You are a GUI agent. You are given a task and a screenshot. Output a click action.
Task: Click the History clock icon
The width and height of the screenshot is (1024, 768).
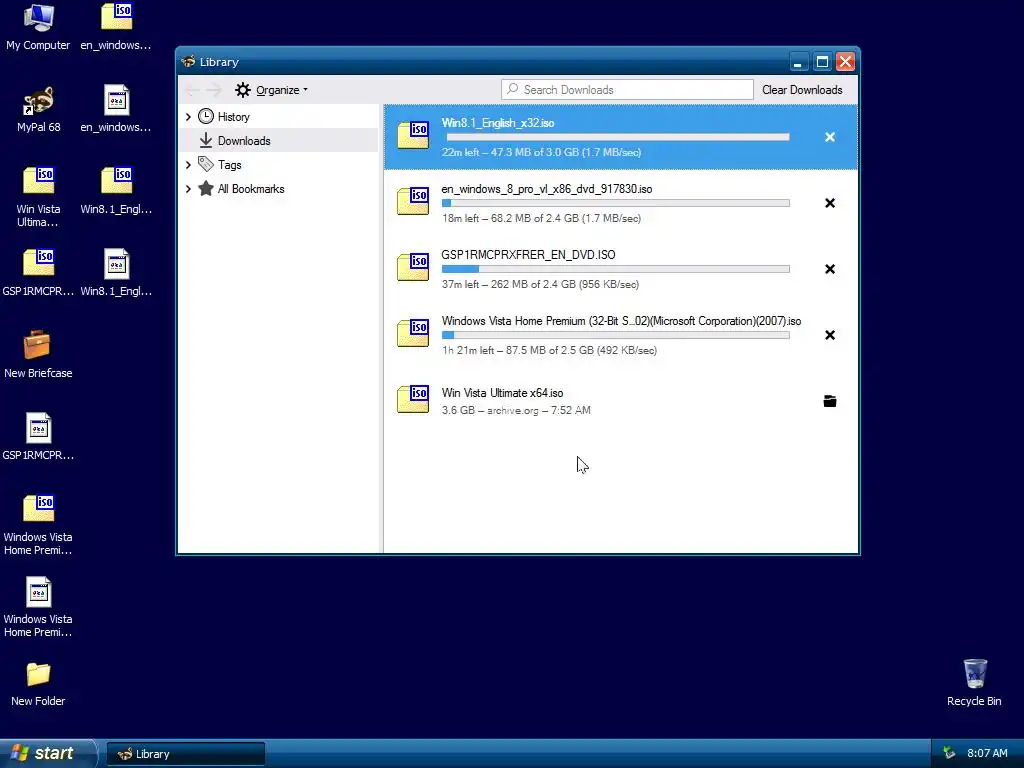[206, 116]
